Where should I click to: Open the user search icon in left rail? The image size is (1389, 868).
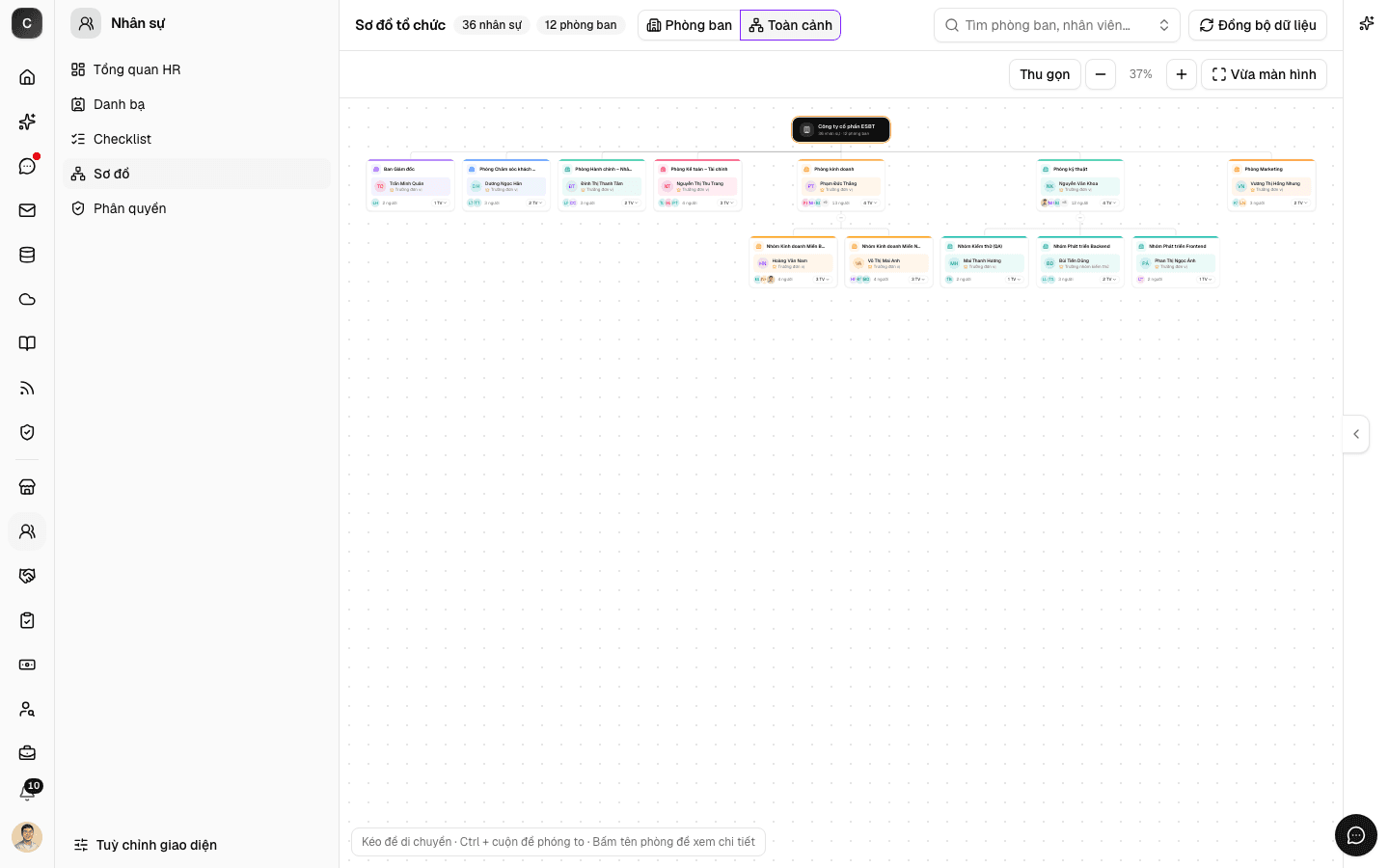27,709
